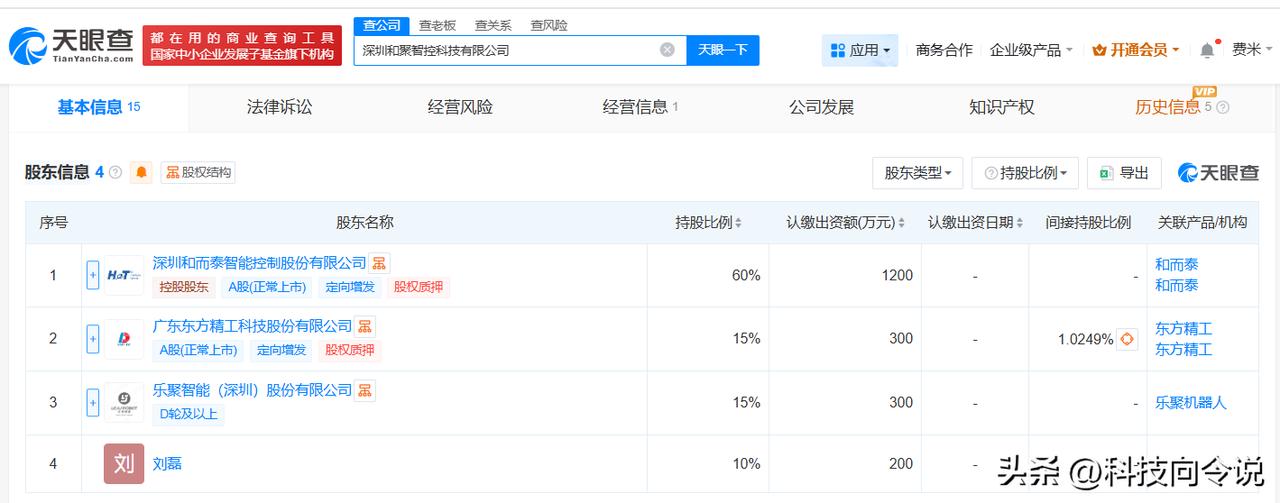The height and width of the screenshot is (503, 1280).
Task: Switch to the 法律诉讼 tab
Action: click(279, 107)
